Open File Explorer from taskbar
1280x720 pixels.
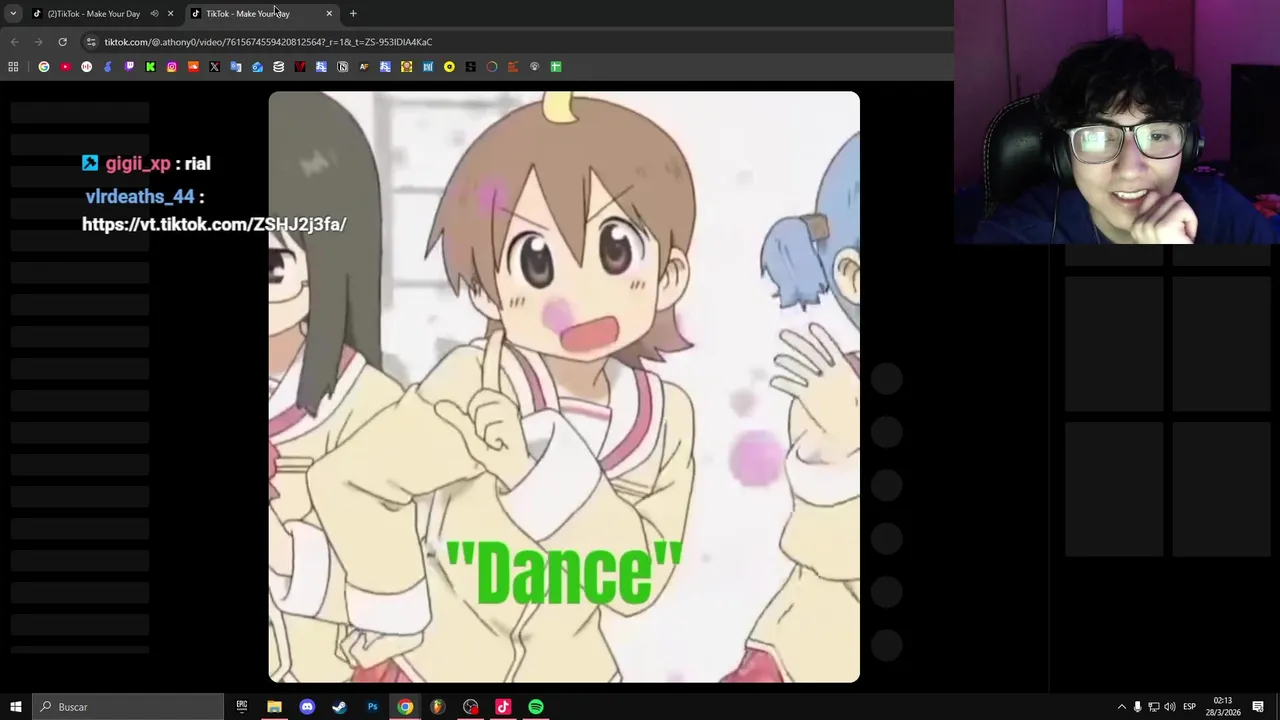pos(274,707)
